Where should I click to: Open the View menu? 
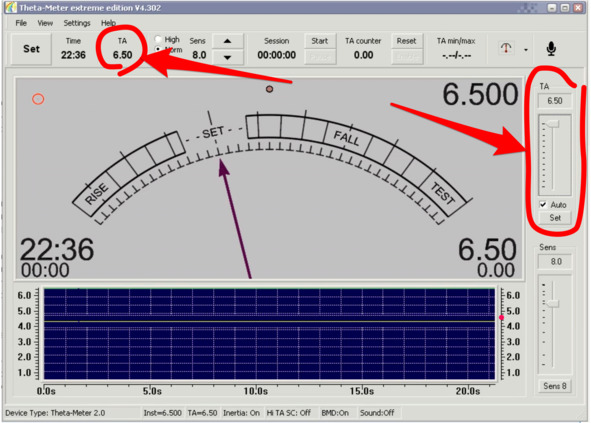click(x=45, y=23)
